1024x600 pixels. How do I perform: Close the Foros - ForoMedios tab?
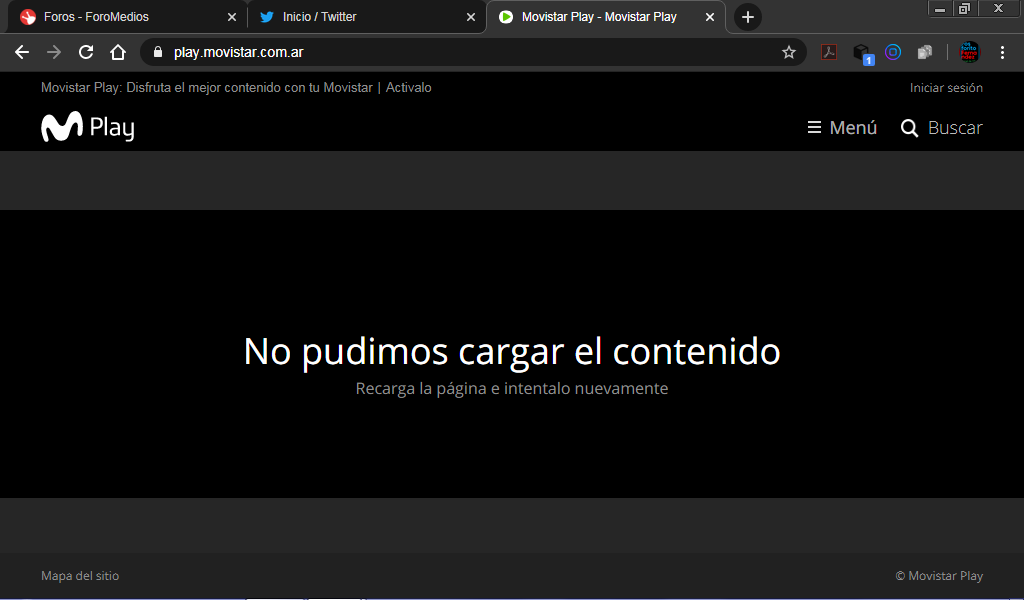(232, 17)
